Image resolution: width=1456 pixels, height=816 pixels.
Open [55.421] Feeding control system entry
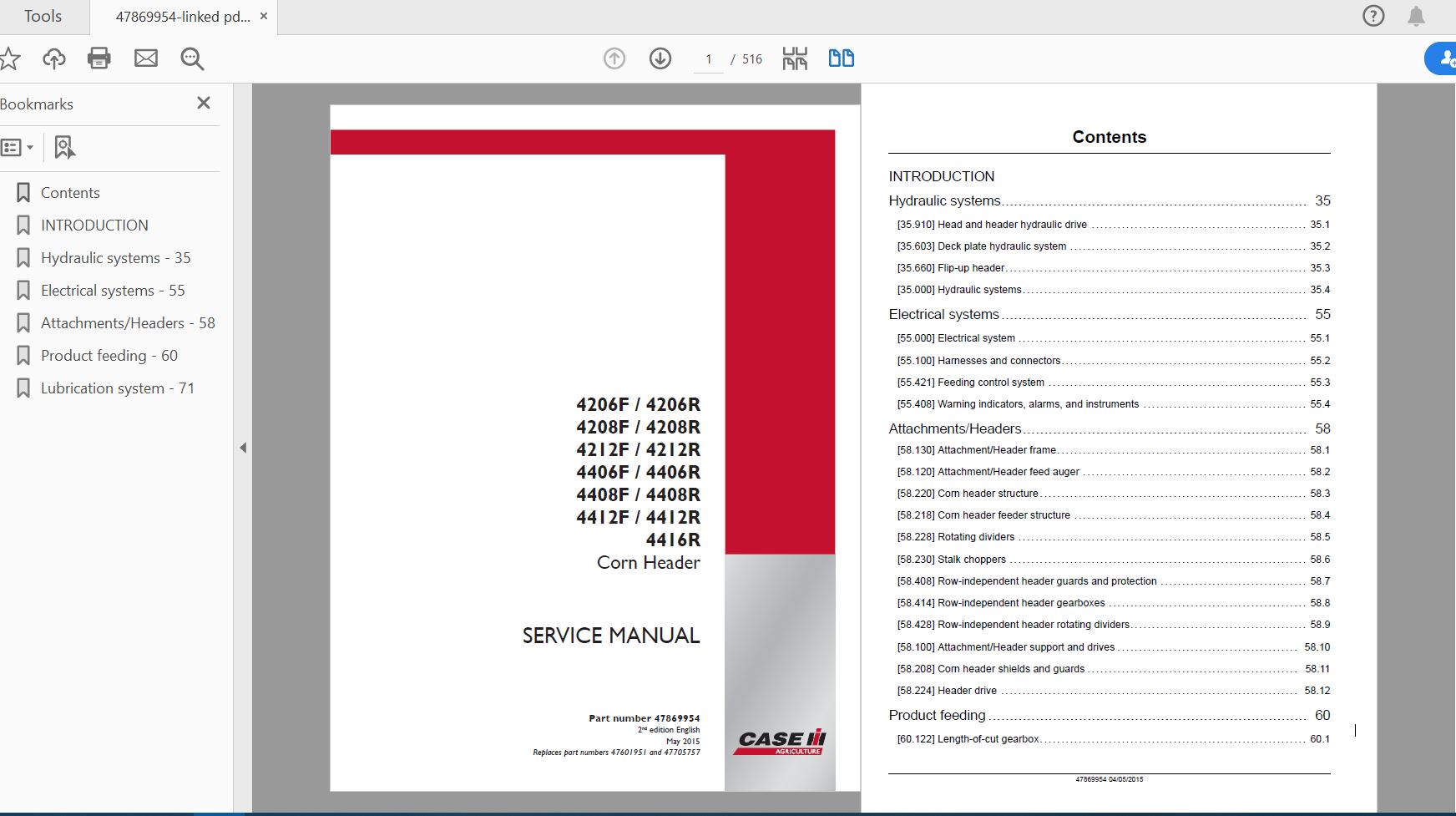pyautogui.click(x=1114, y=383)
